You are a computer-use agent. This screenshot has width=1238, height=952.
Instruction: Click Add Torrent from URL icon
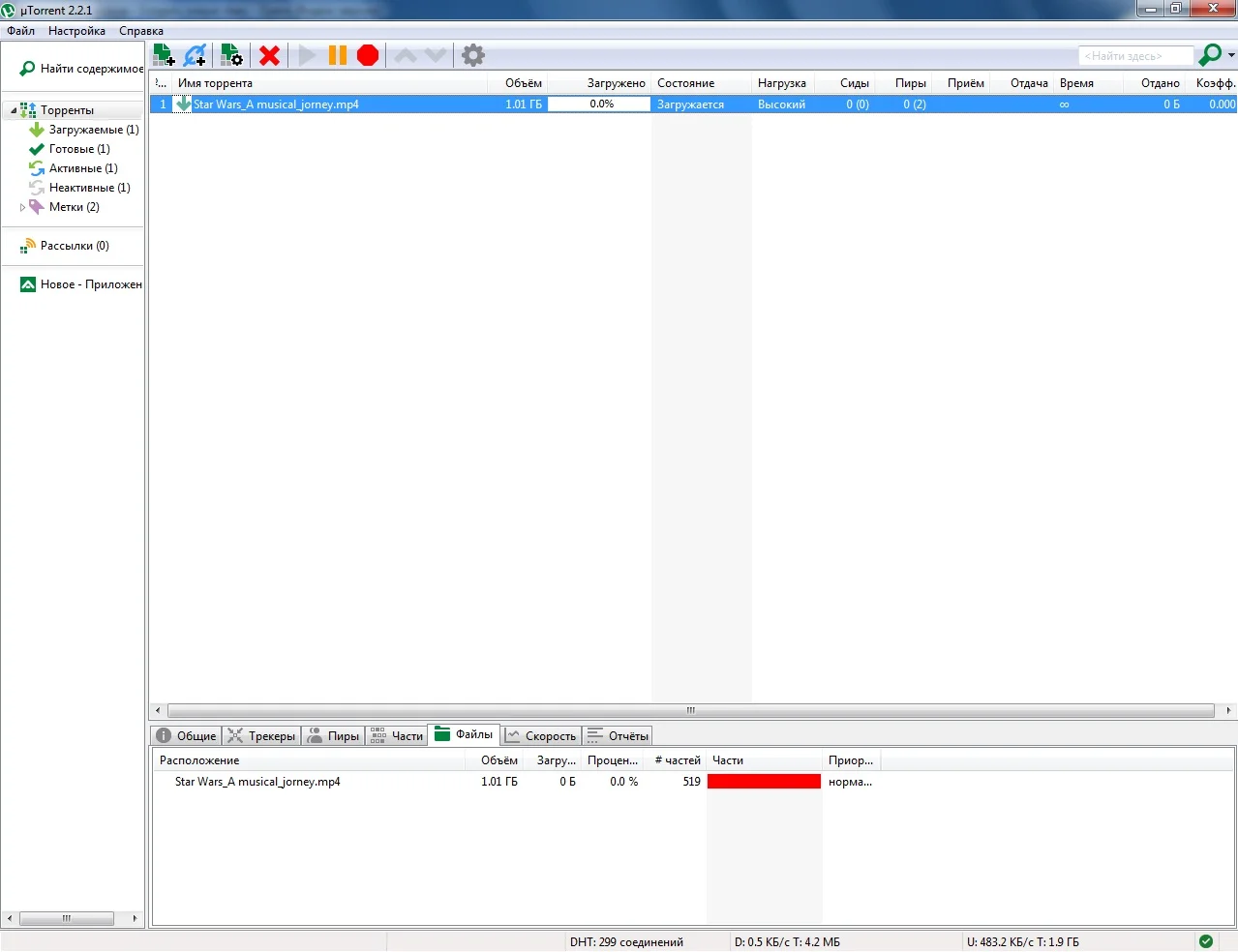pos(196,55)
